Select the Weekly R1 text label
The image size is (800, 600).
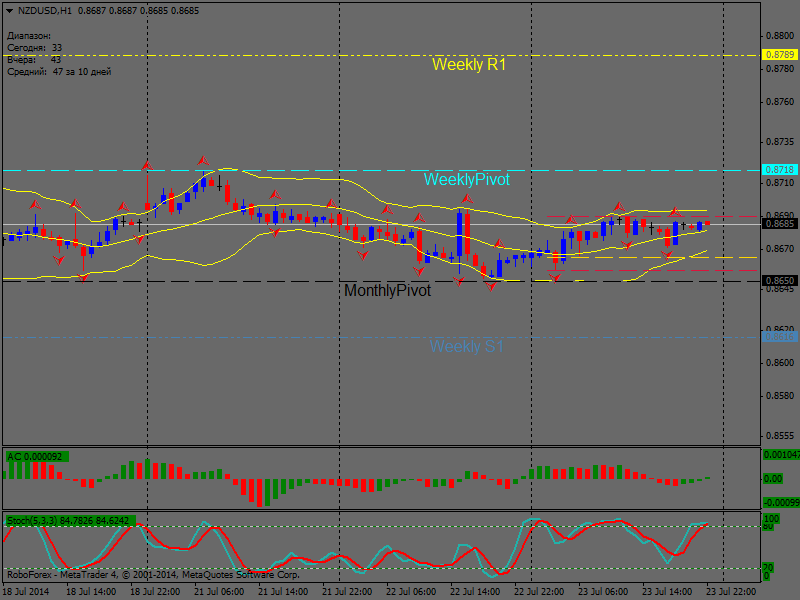469,65
